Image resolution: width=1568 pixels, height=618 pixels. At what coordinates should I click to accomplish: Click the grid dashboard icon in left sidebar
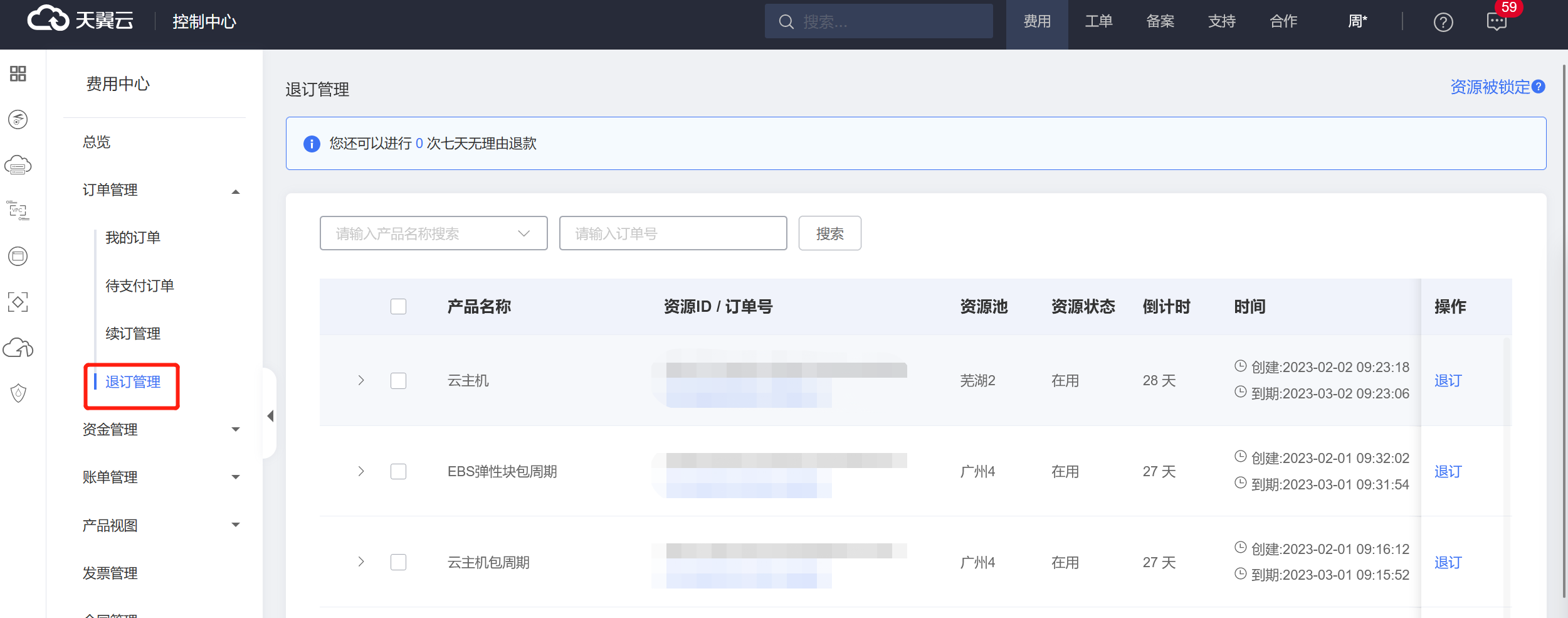click(18, 74)
